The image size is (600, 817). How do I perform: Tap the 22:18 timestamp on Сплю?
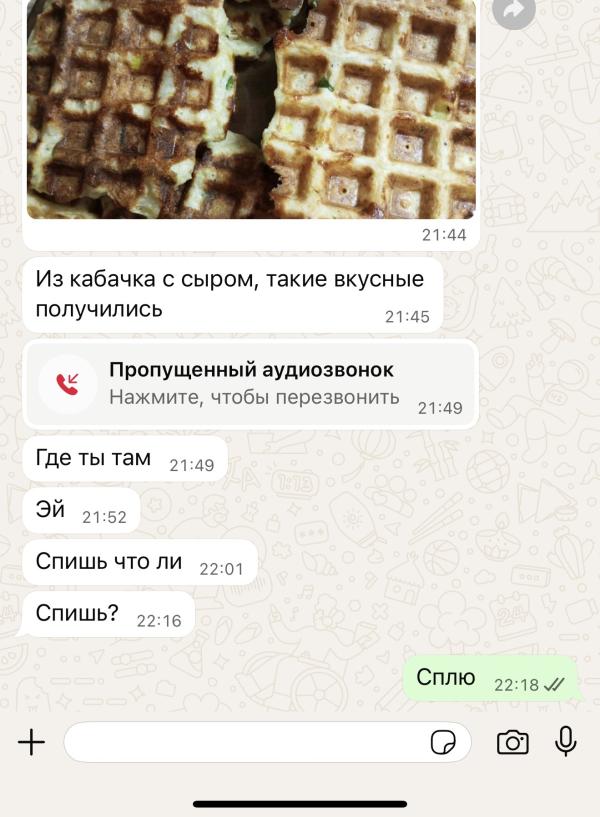point(516,685)
